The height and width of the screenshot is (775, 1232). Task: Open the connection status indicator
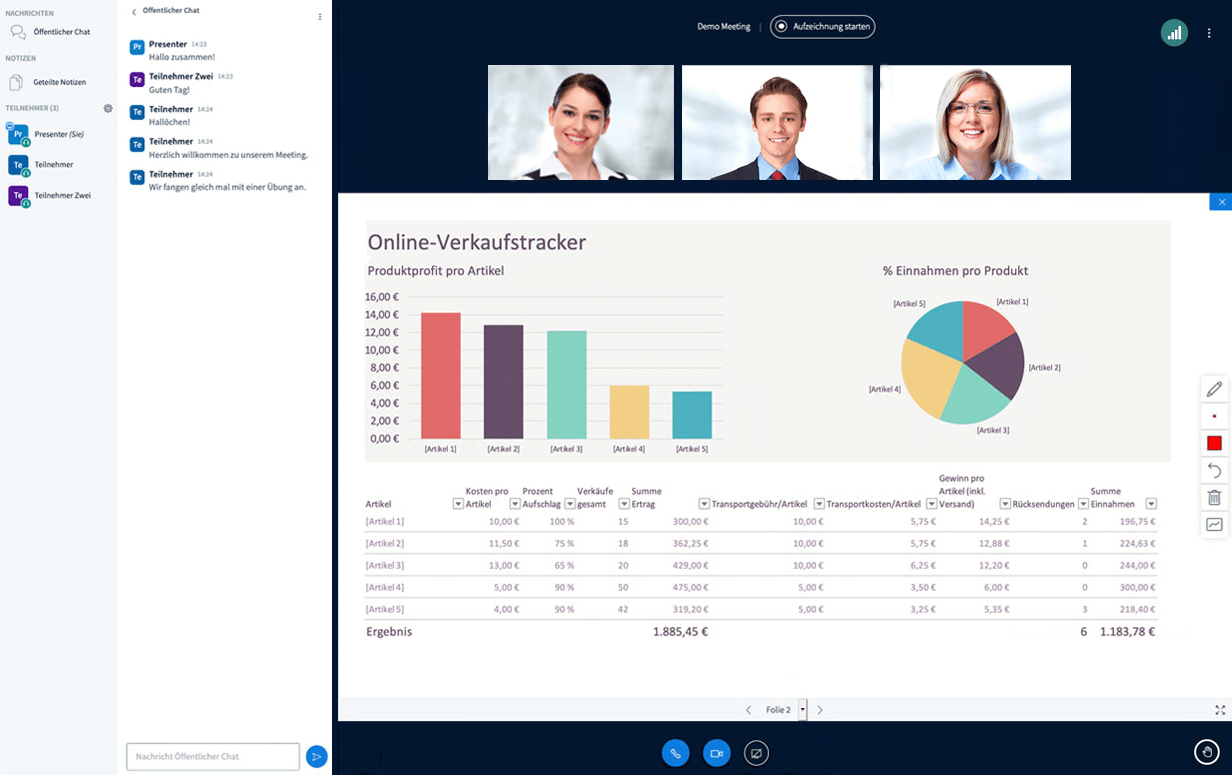pyautogui.click(x=1174, y=33)
